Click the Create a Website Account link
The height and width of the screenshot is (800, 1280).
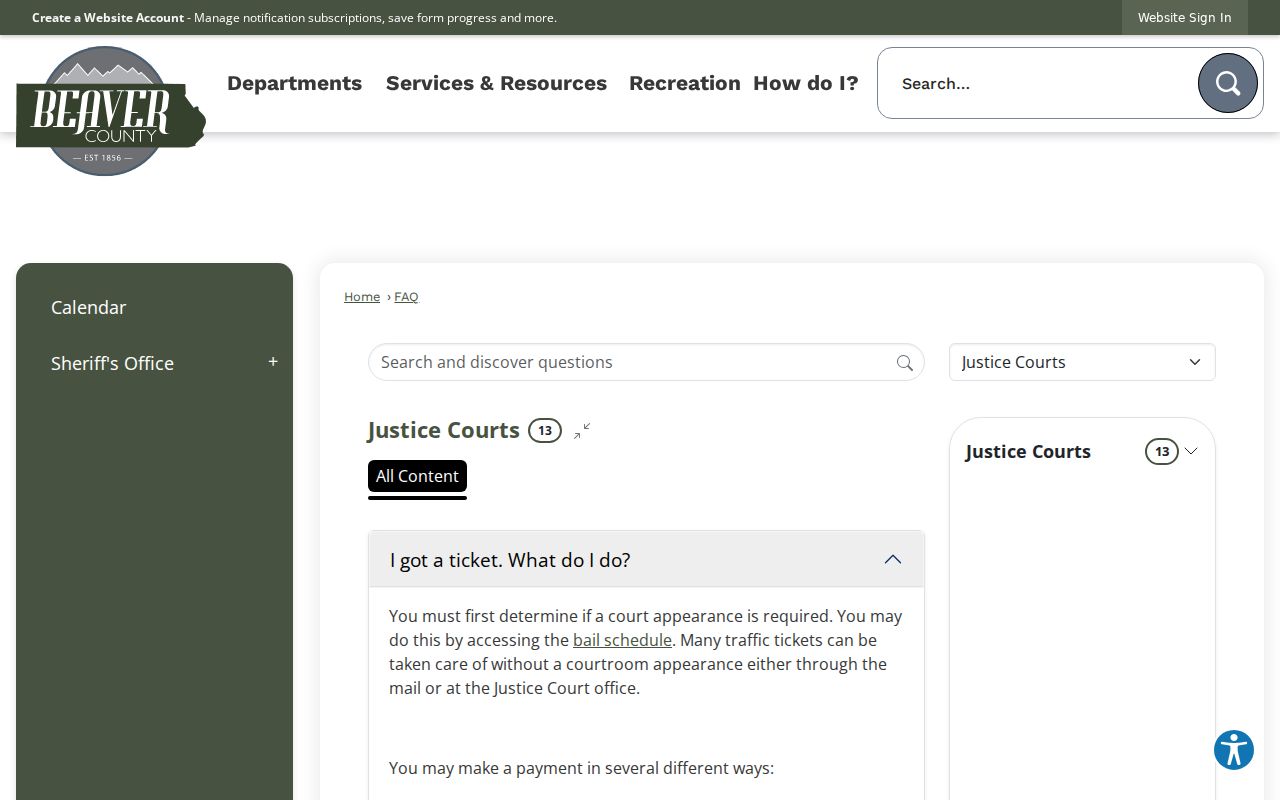108,18
